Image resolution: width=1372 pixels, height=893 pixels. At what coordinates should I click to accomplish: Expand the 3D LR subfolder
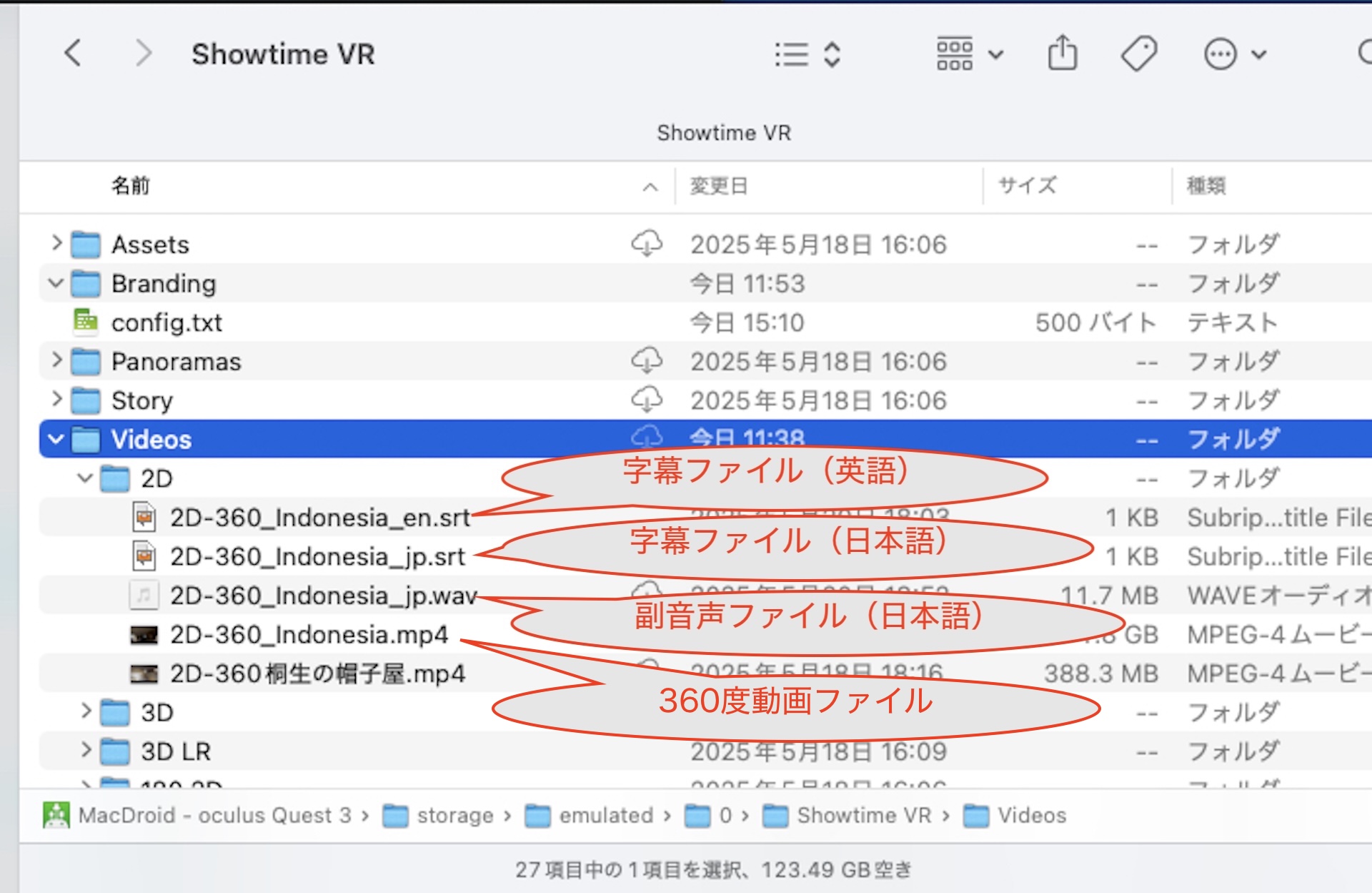86,751
